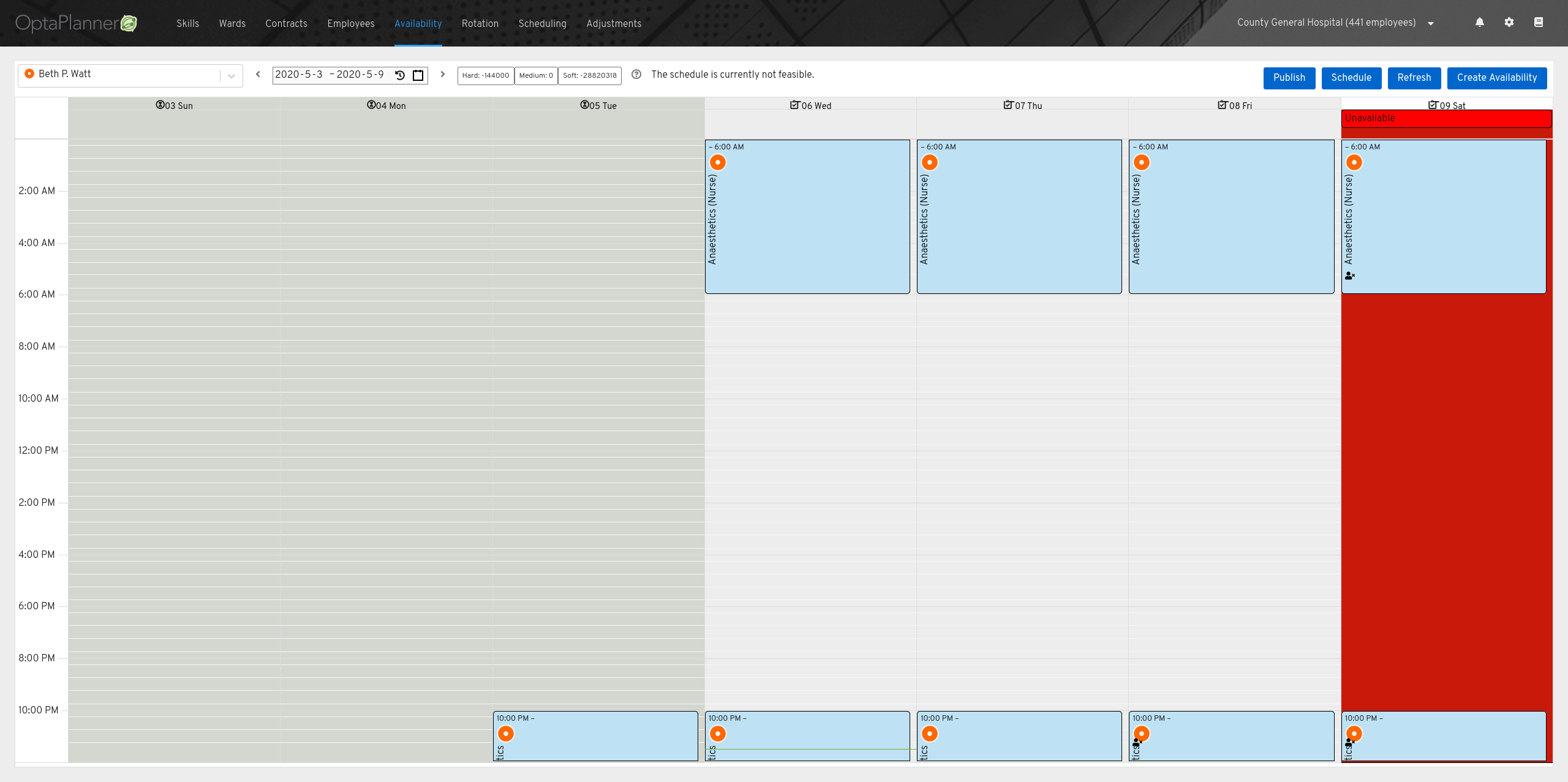1568x782 pixels.
Task: Switch to the Rotation tab
Action: click(480, 23)
